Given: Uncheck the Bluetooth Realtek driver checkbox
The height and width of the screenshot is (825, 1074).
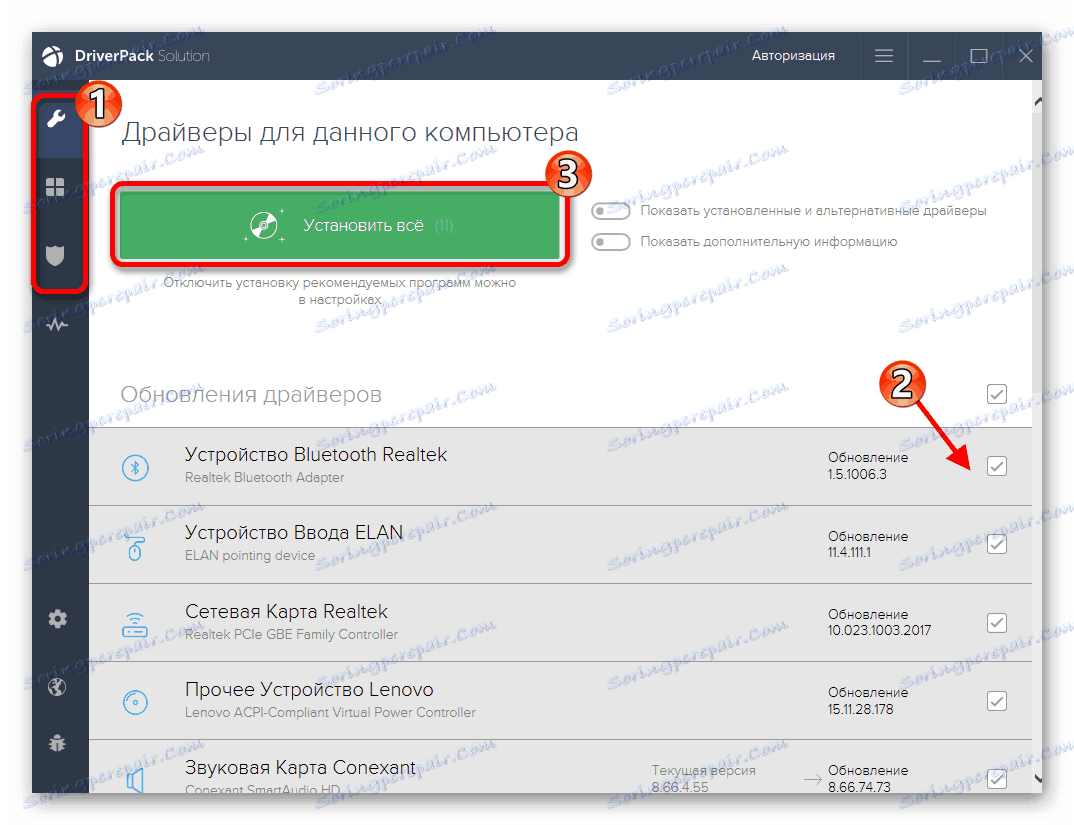Looking at the screenshot, I should [997, 466].
